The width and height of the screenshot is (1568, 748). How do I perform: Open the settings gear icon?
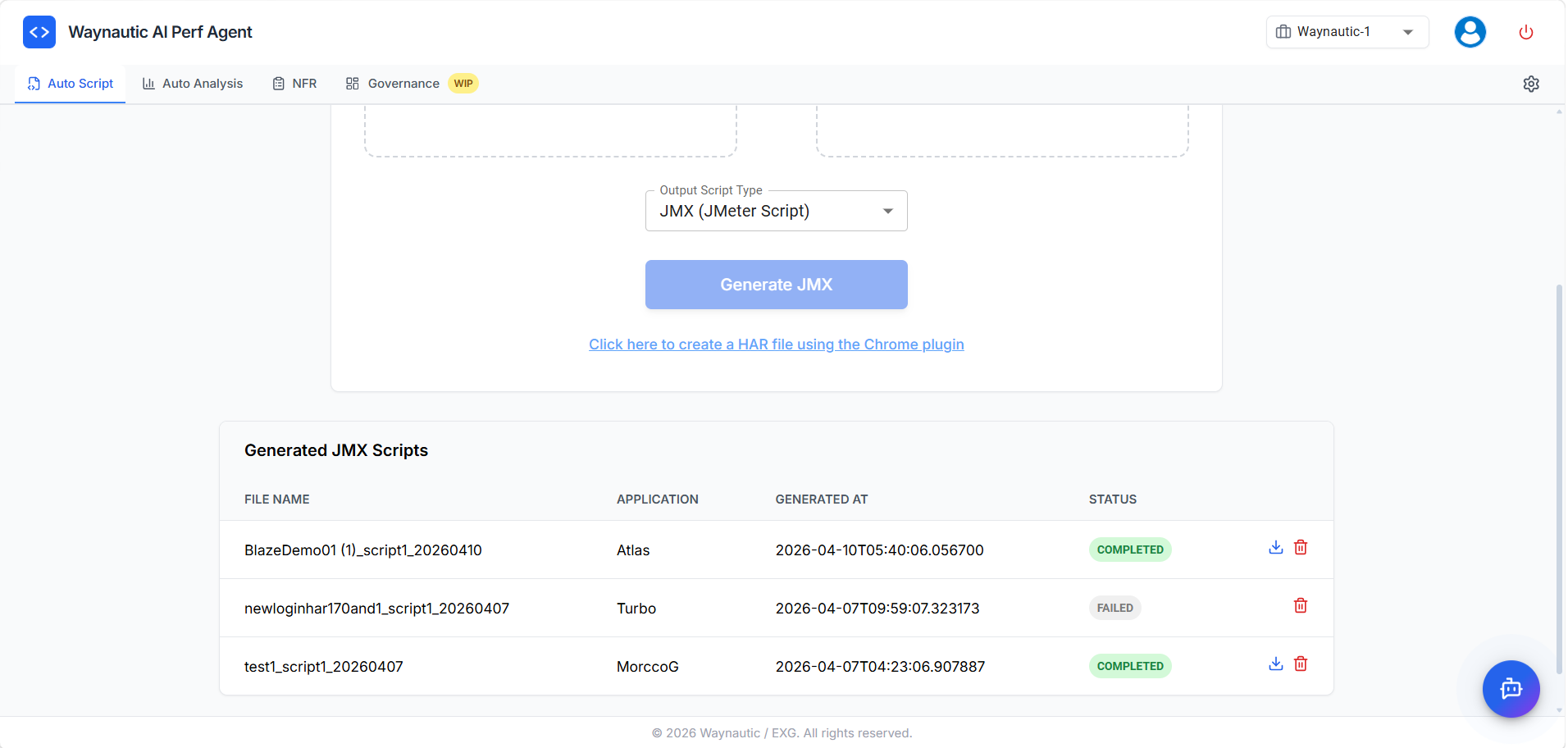(x=1532, y=84)
